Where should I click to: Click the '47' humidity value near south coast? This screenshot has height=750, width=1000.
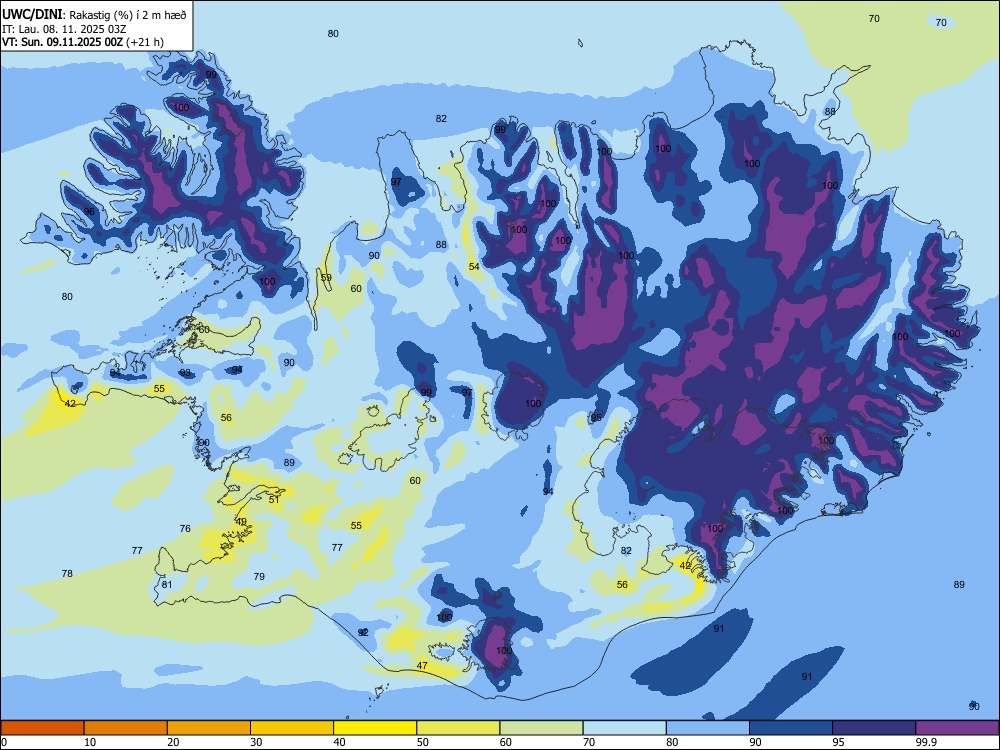pos(422,666)
